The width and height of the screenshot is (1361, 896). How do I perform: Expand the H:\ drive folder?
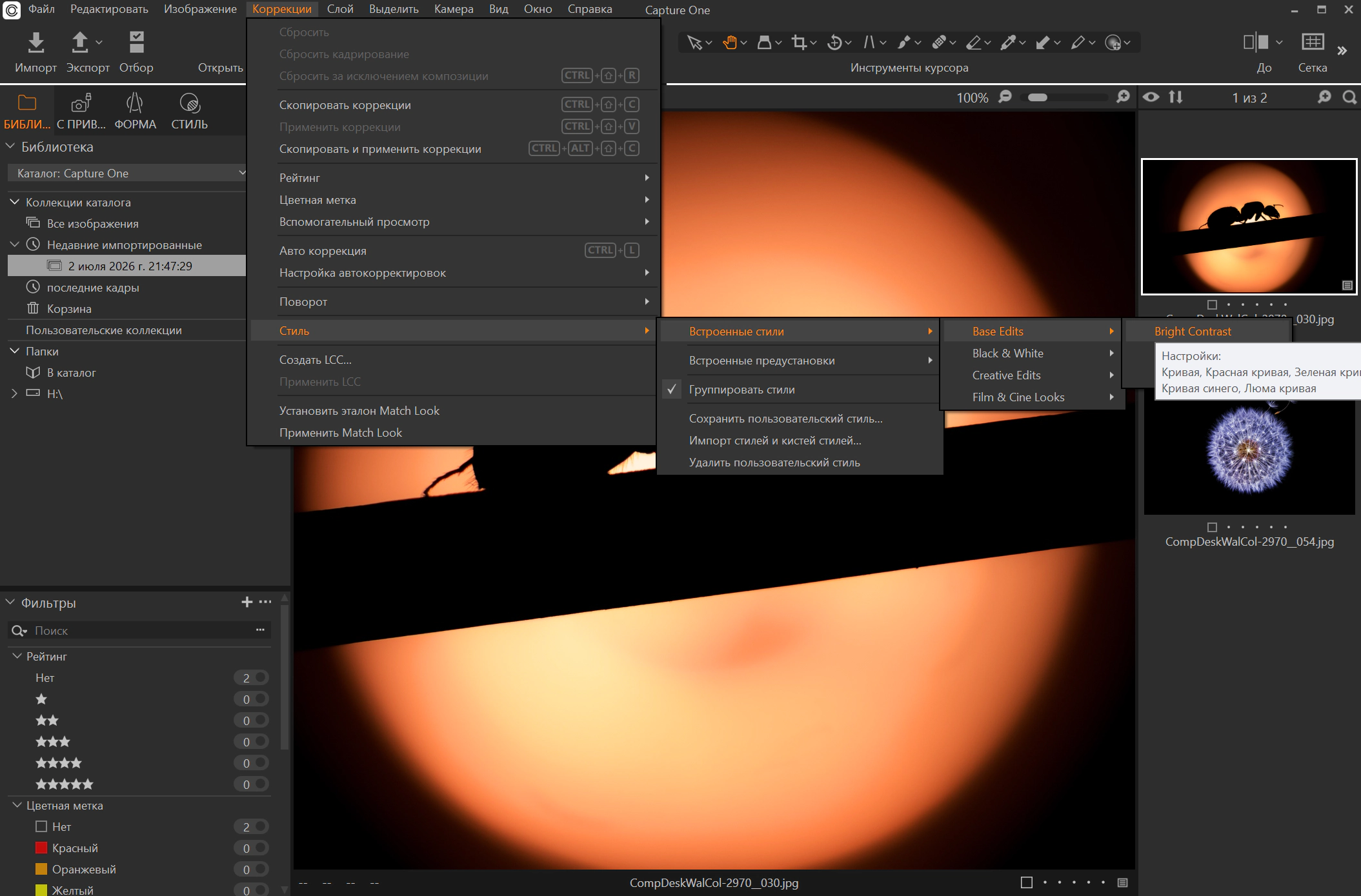[x=14, y=393]
